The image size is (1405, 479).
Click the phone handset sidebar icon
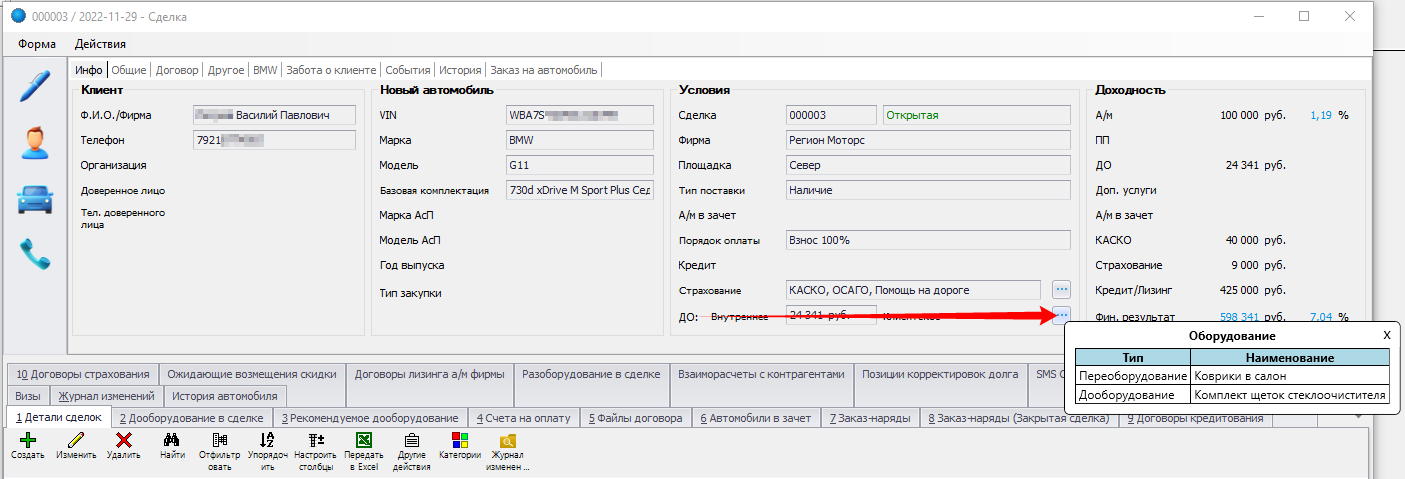click(35, 255)
